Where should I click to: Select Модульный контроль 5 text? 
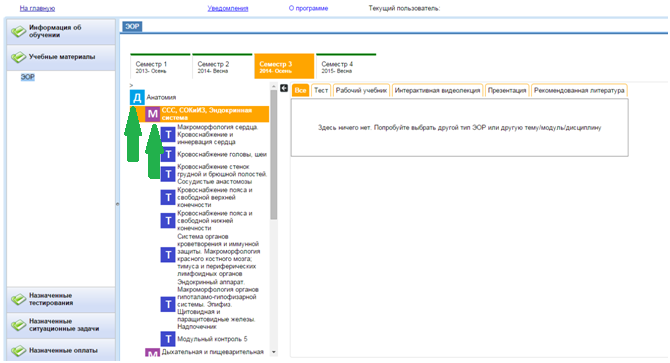pos(212,339)
